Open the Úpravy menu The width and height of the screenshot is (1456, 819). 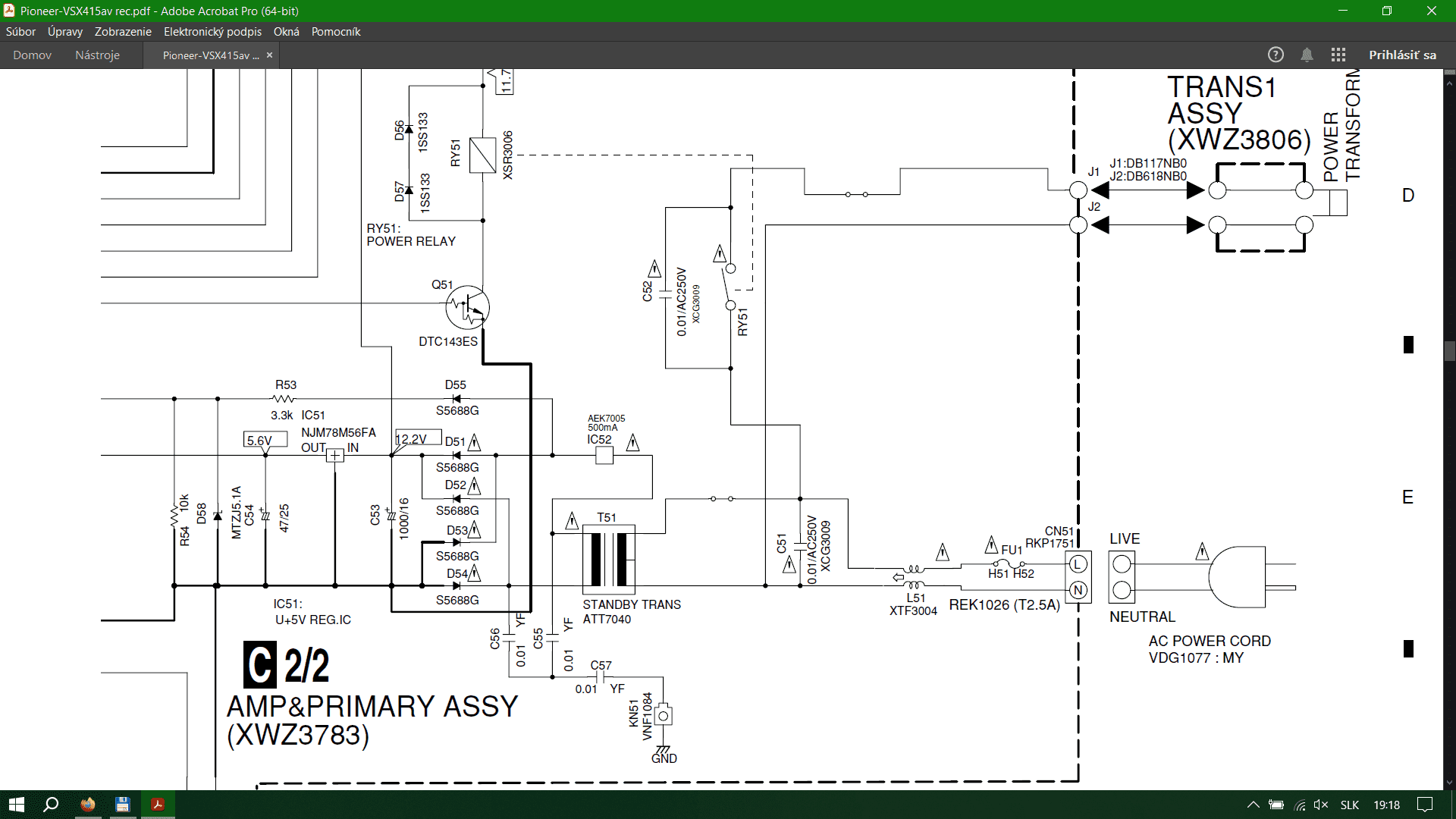pos(65,32)
